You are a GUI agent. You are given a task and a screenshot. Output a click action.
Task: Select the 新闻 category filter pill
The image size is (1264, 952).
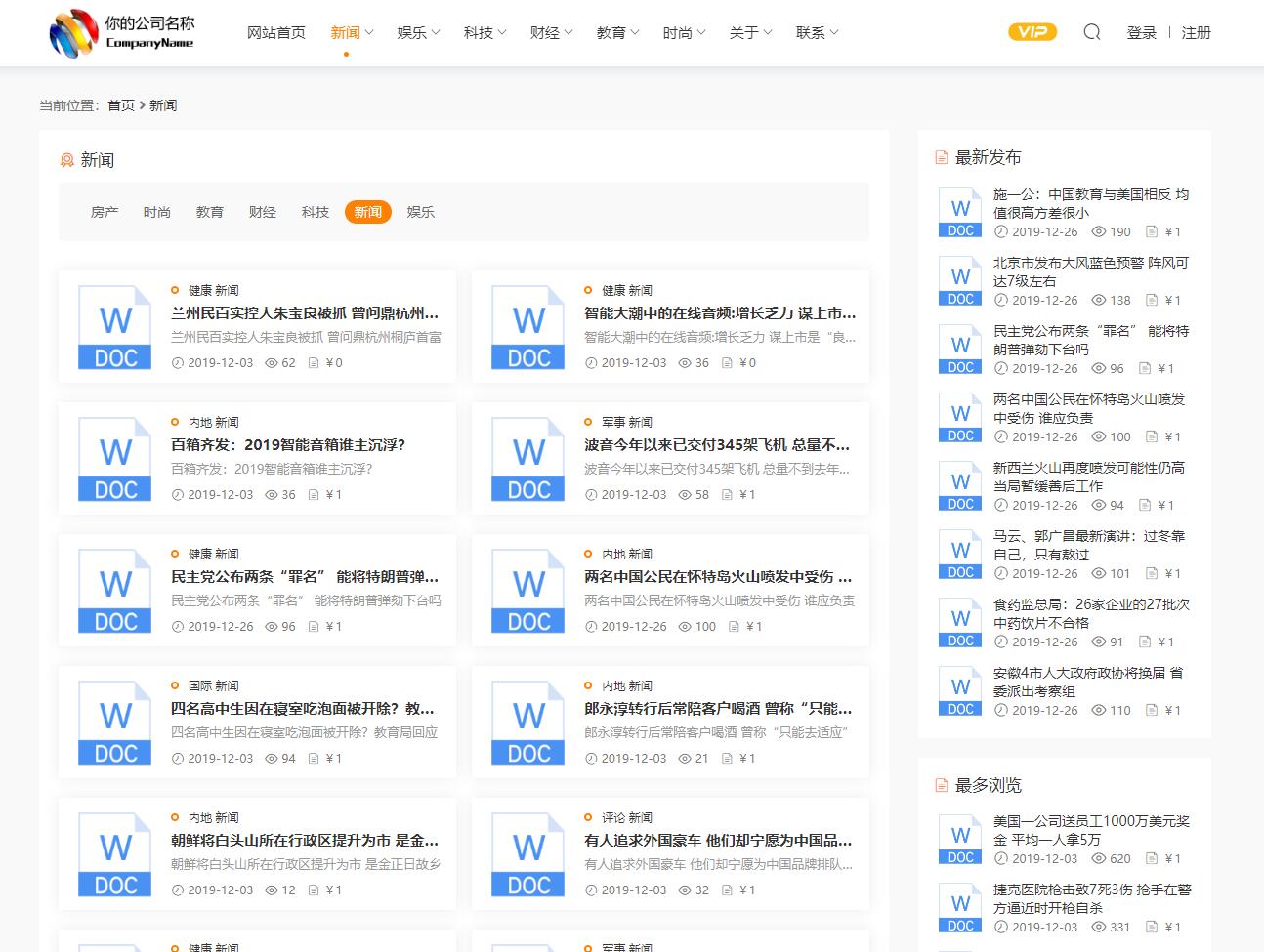367,212
